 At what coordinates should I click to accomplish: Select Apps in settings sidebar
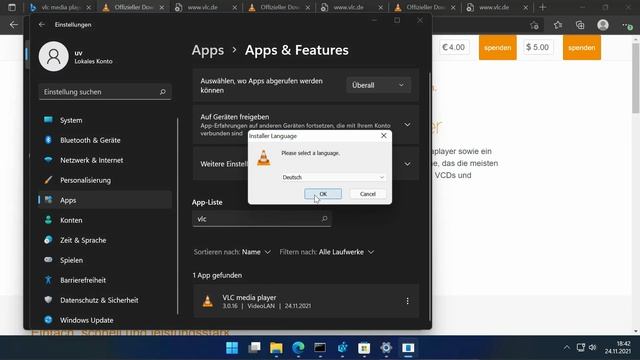(104, 200)
